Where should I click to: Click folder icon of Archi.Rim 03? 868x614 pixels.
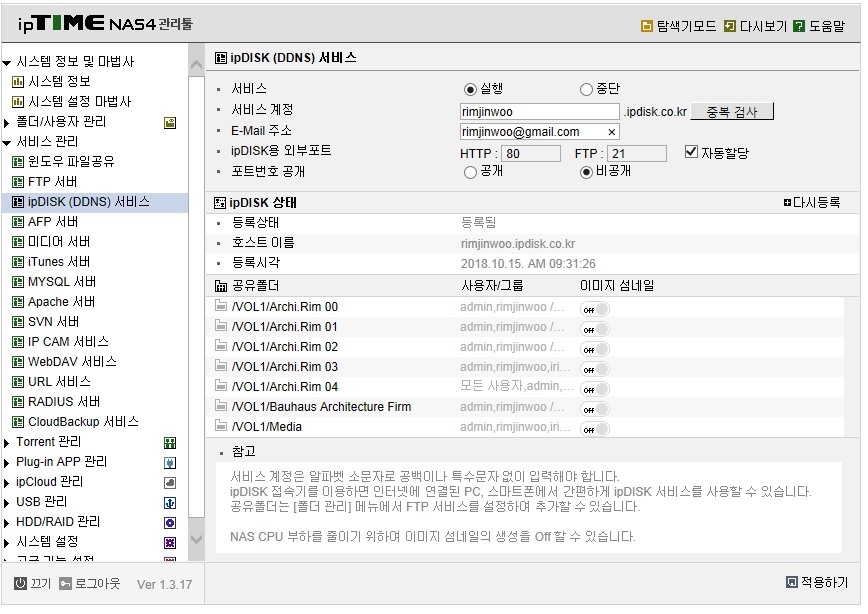[x=221, y=365]
